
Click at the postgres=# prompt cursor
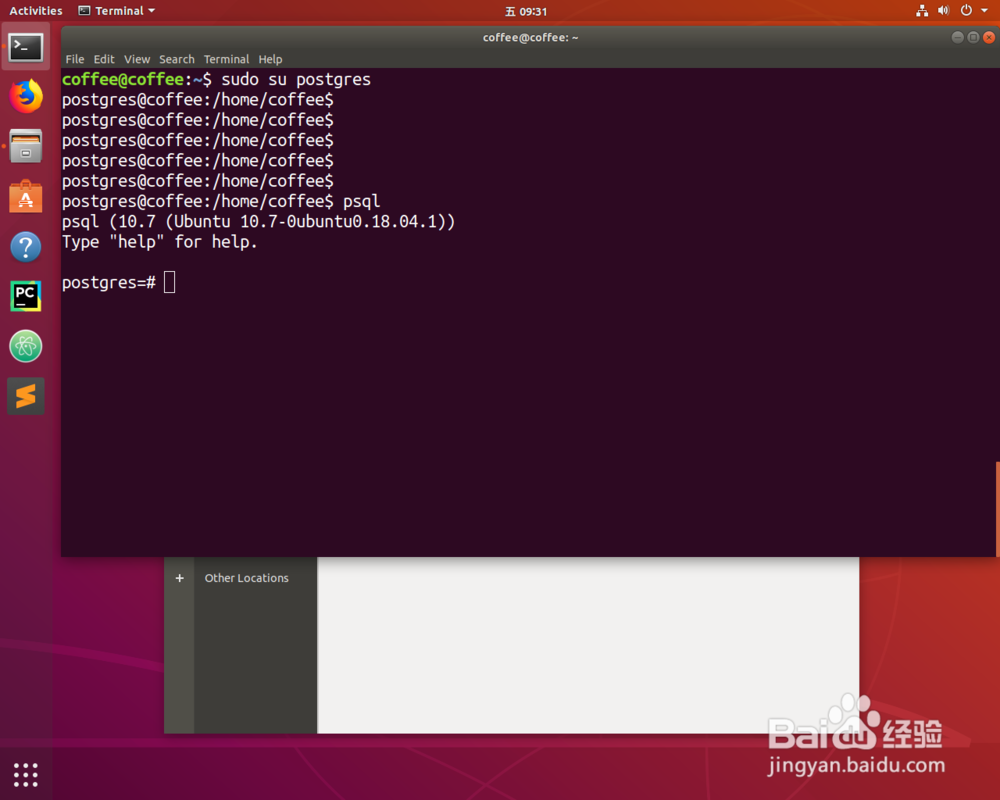pos(169,282)
